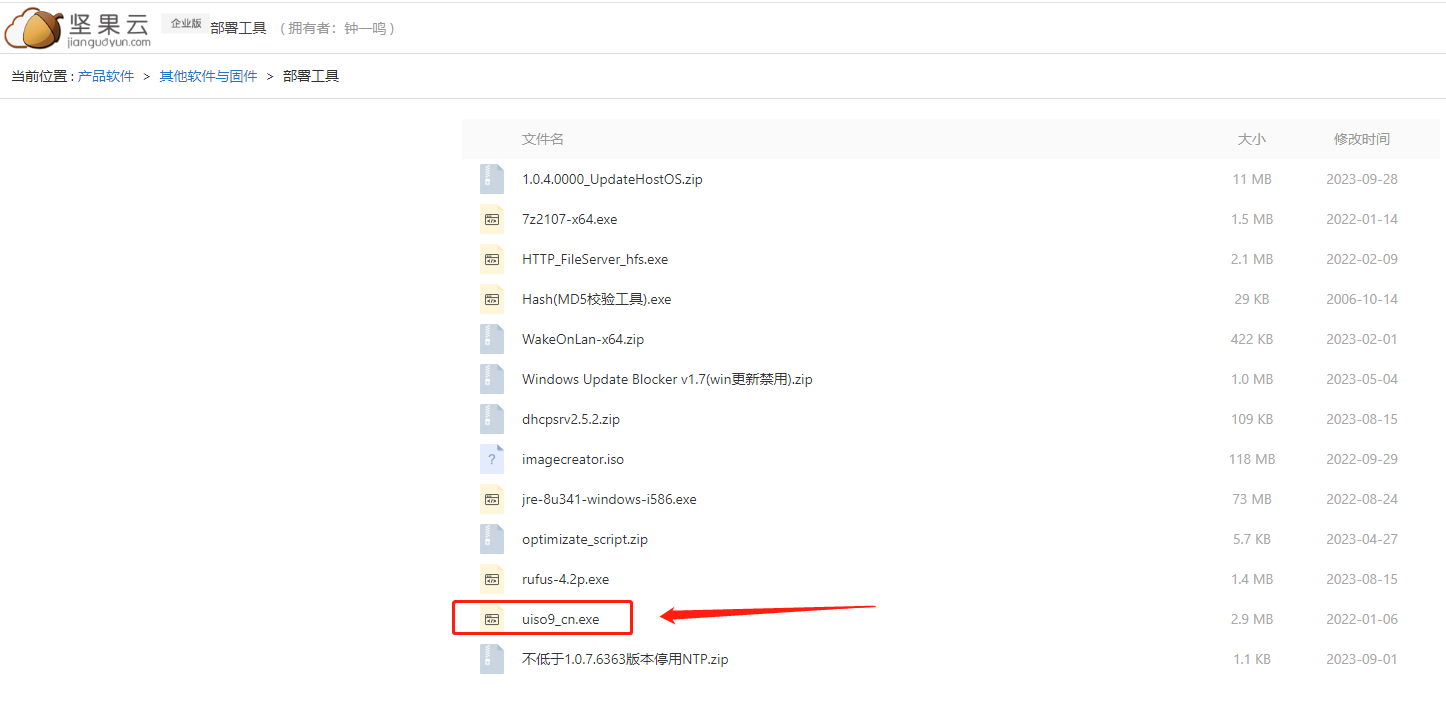Click size 118 MB of imagecreator.iso
This screenshot has width=1446, height=707.
click(x=1252, y=459)
